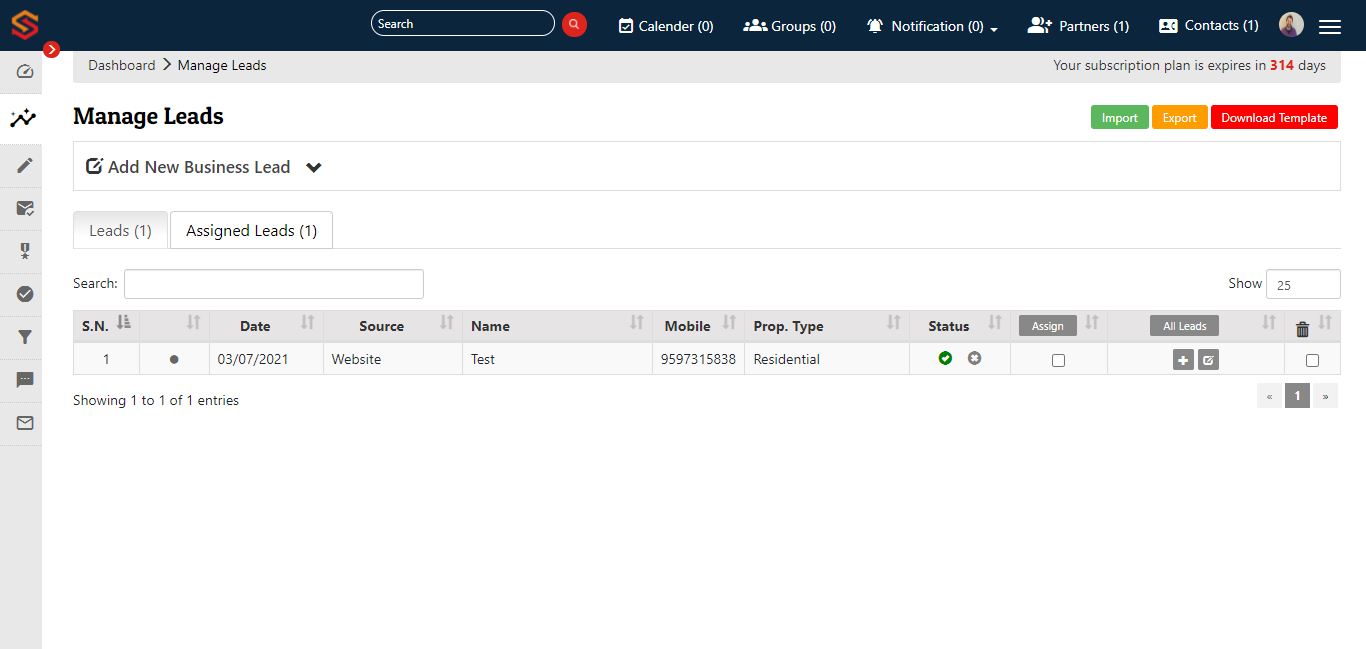Click the Download Template button
This screenshot has width=1366, height=649.
[1274, 118]
